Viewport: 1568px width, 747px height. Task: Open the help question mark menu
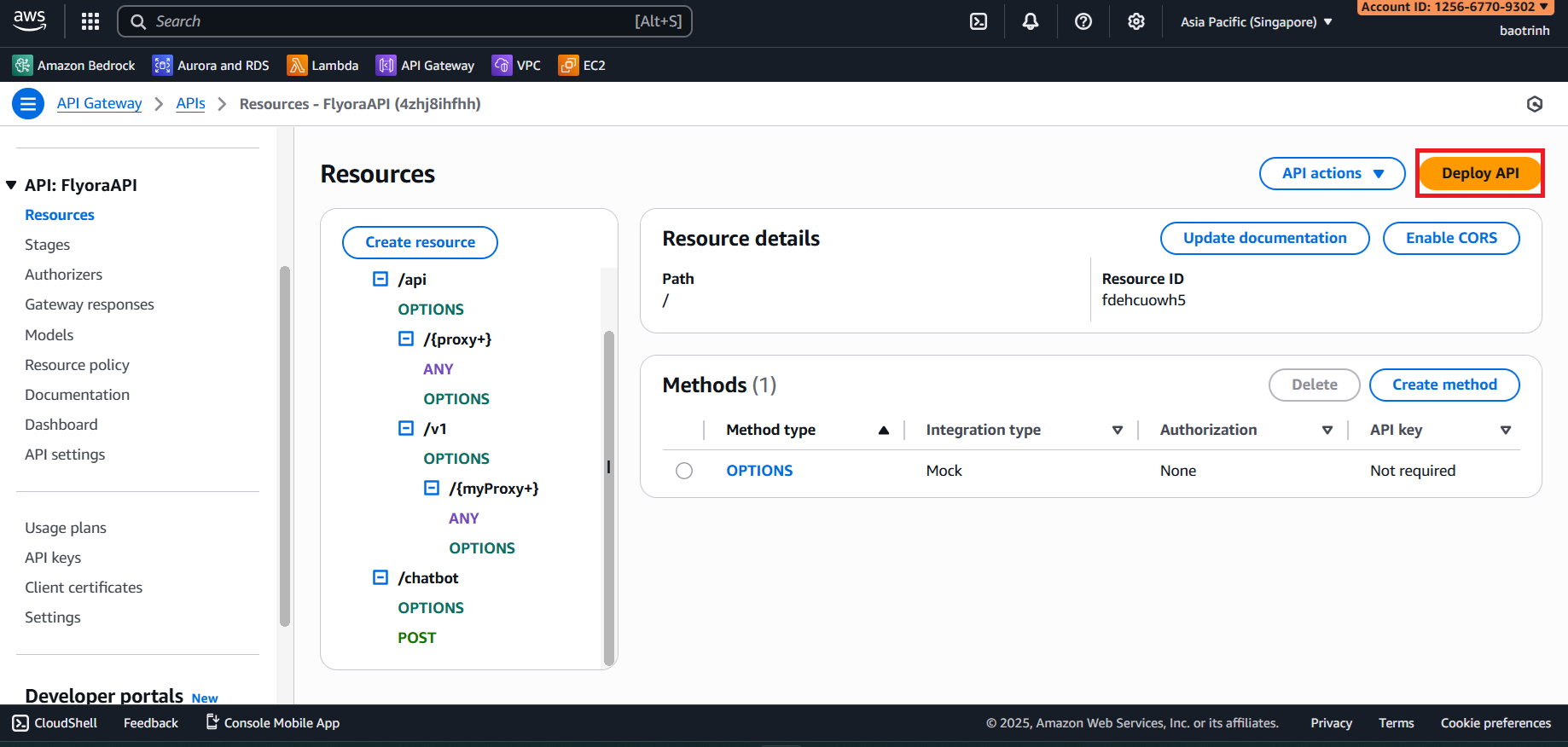[x=1083, y=21]
